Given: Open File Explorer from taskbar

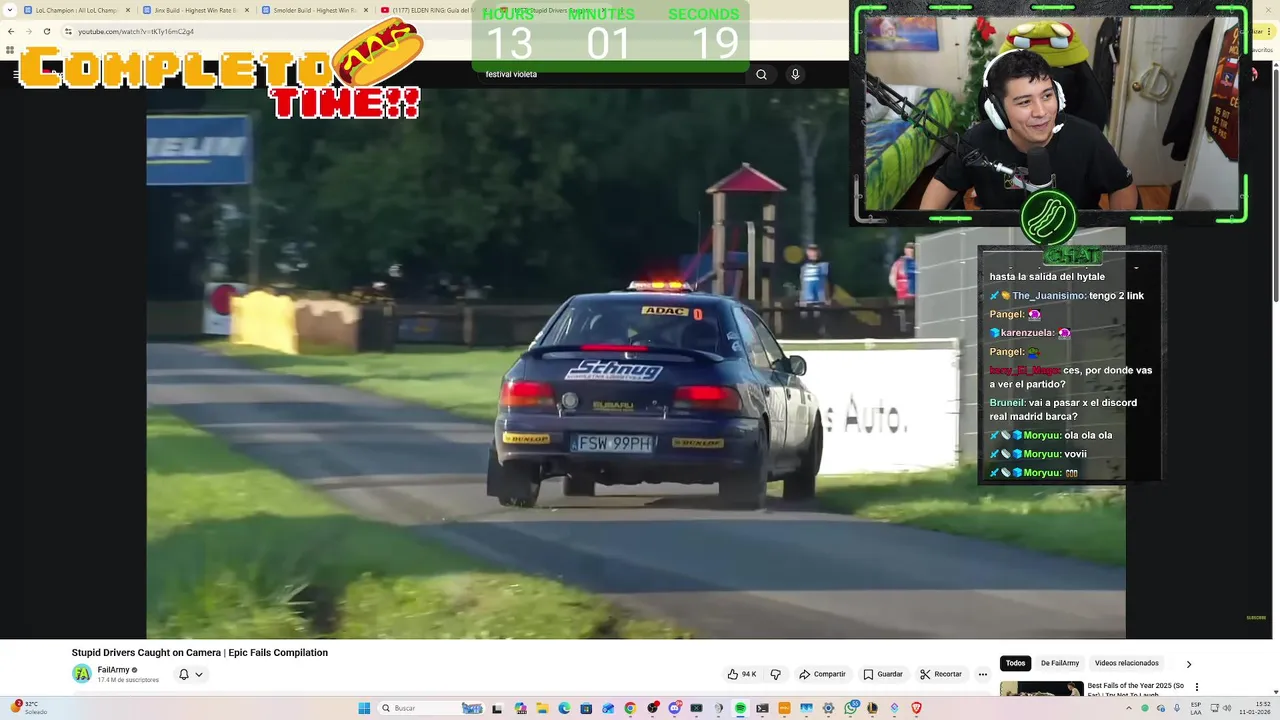Looking at the screenshot, I should point(542,708).
